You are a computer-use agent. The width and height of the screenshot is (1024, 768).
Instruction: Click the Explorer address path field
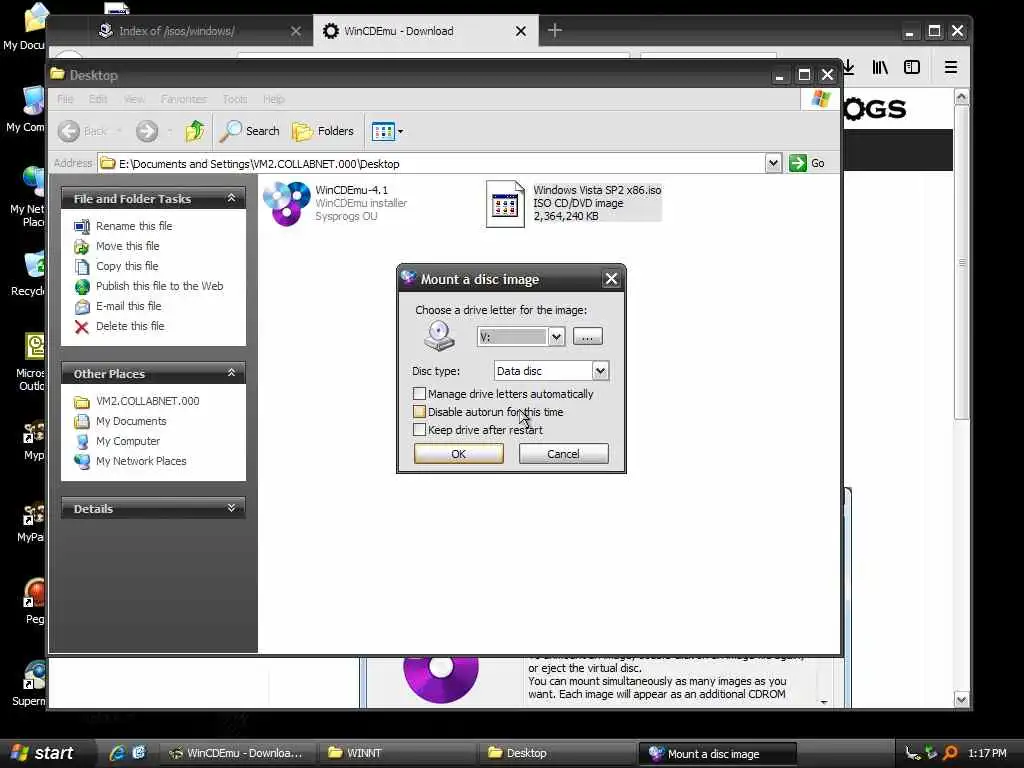[432, 163]
